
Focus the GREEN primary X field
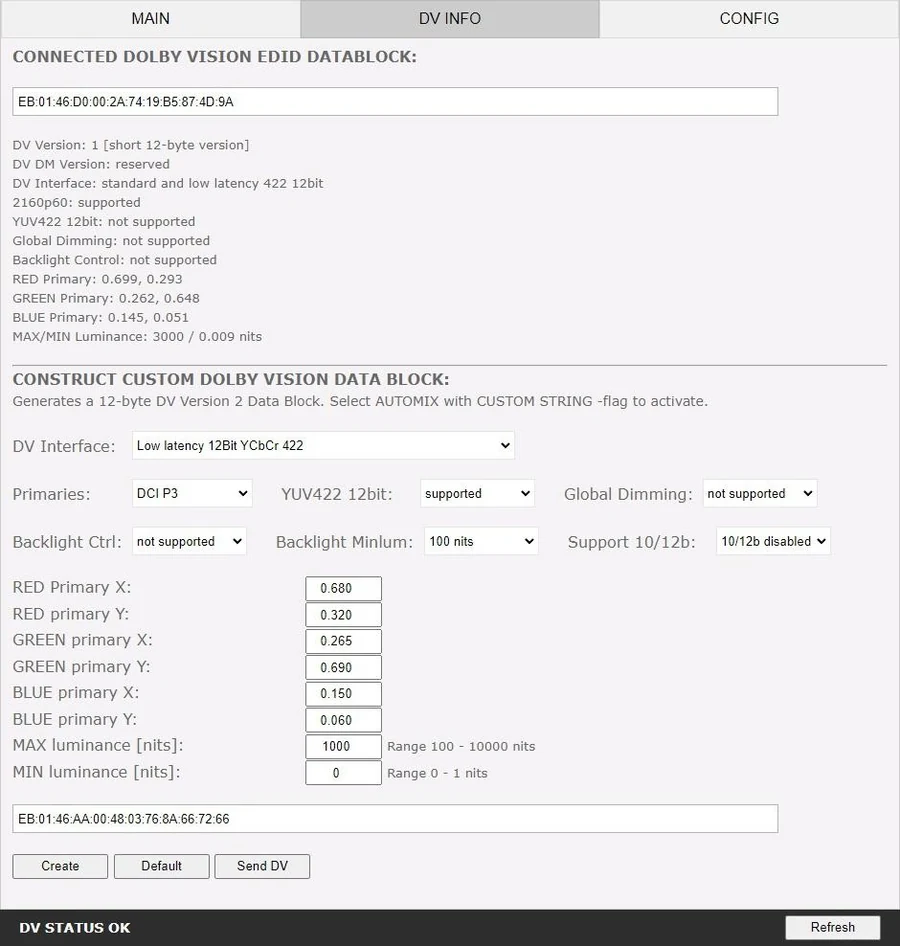(x=343, y=641)
